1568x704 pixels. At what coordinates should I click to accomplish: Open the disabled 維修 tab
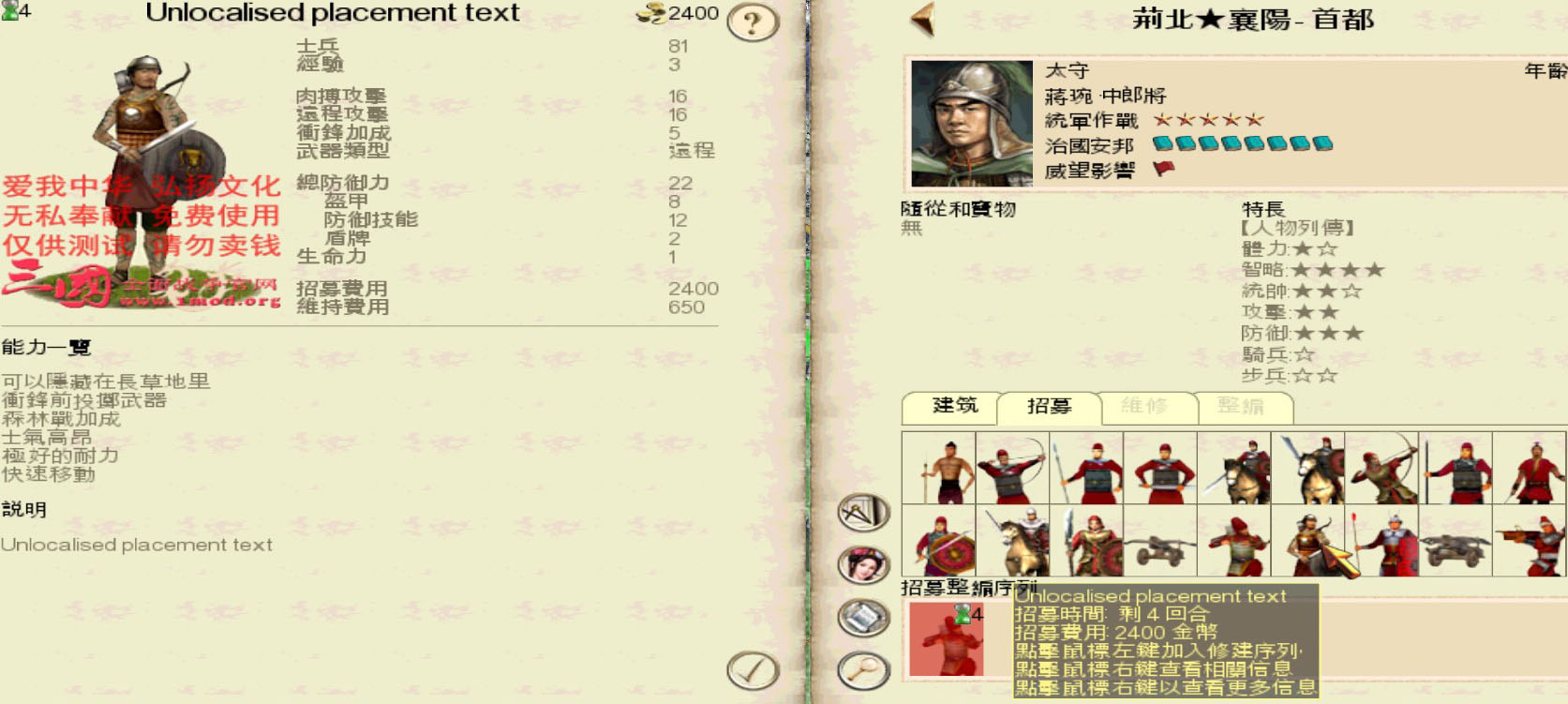(1145, 407)
